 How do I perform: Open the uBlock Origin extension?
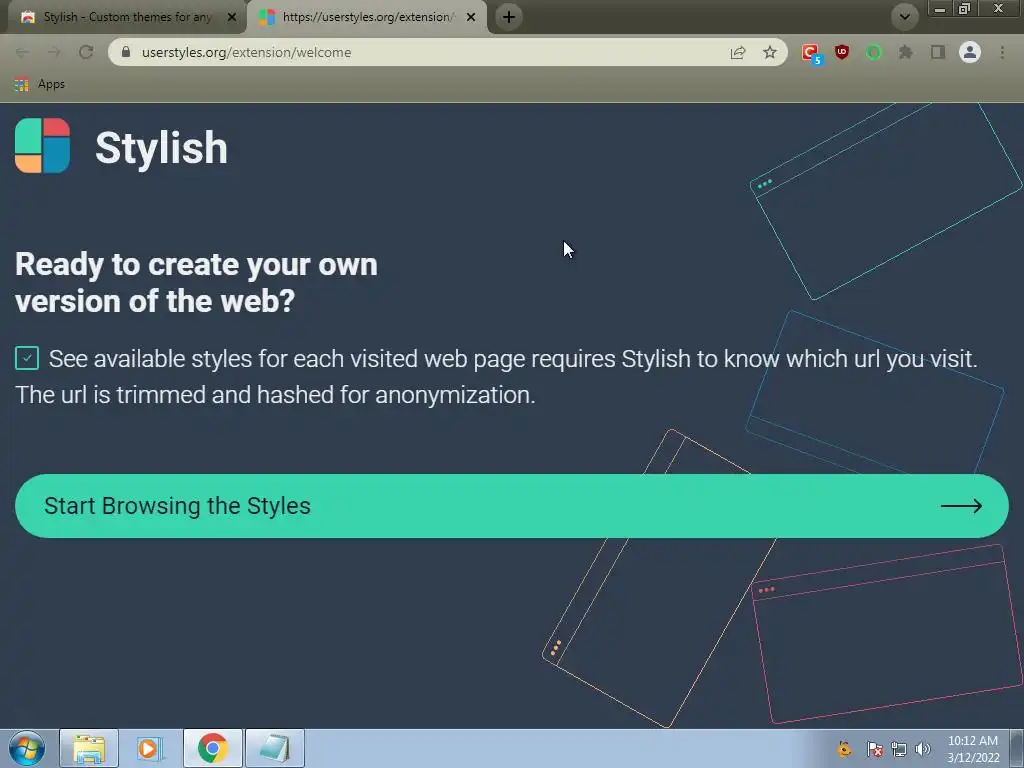[842, 52]
